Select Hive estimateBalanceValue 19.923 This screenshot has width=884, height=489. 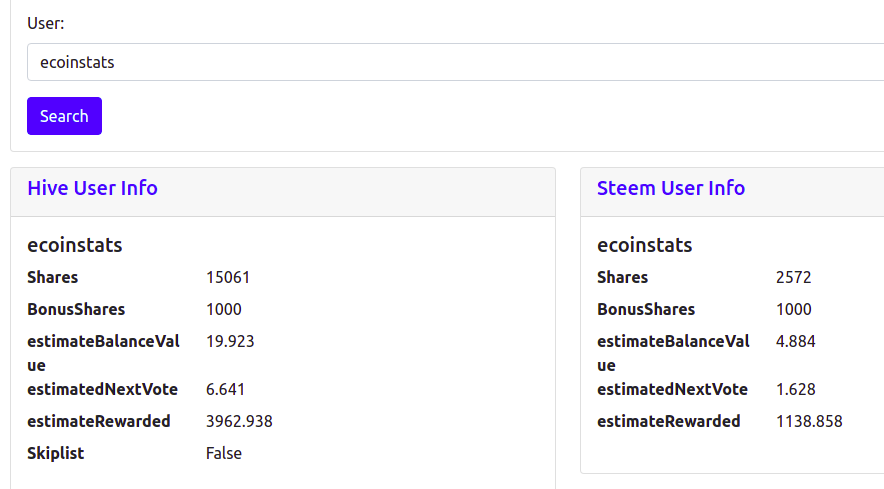point(230,342)
